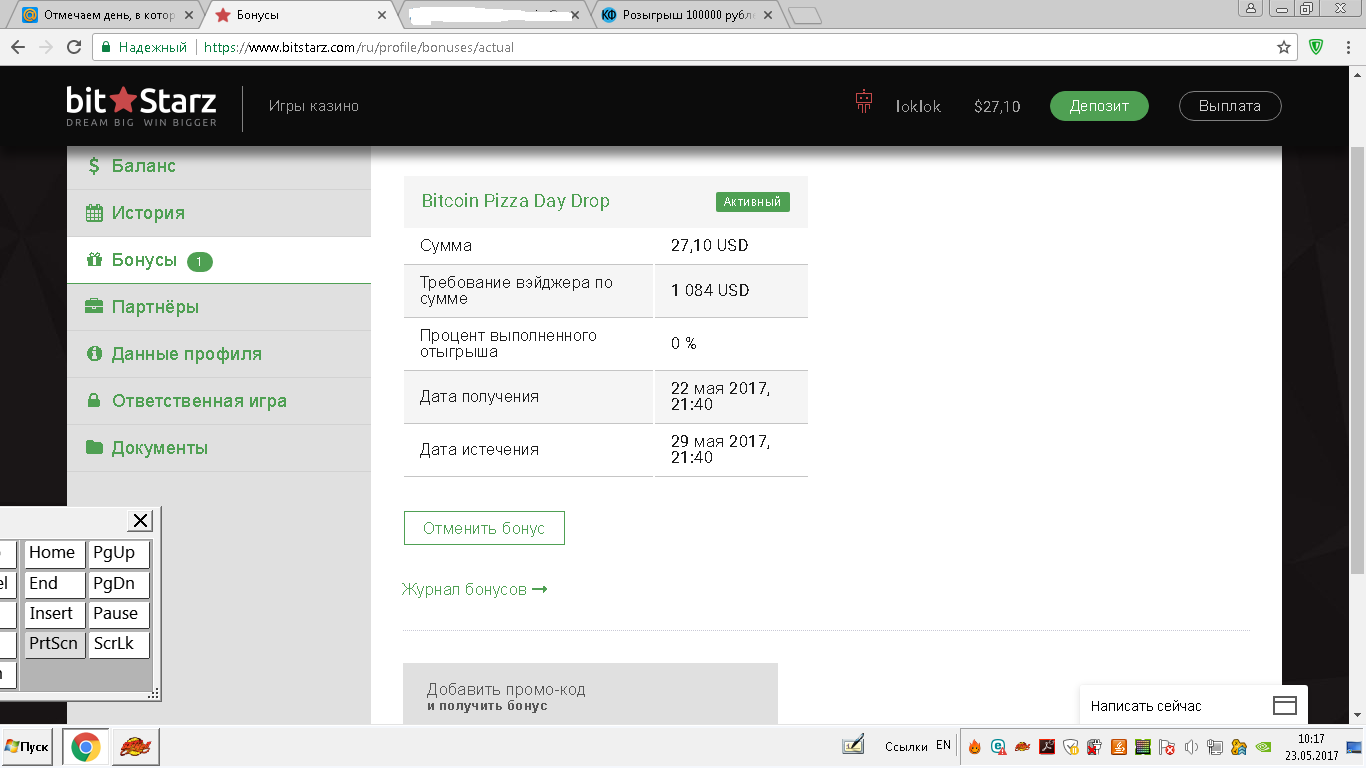The height and width of the screenshot is (768, 1366).
Task: Select Партнёры in sidebar menu
Action: coord(155,307)
